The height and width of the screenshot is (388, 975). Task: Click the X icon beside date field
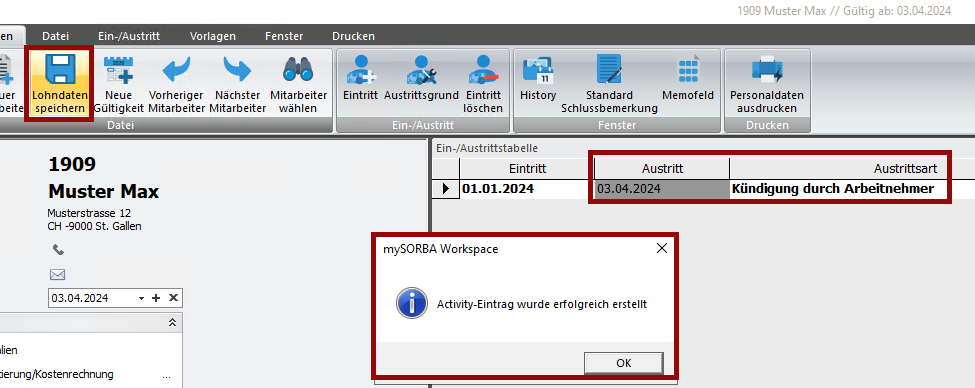(x=173, y=298)
